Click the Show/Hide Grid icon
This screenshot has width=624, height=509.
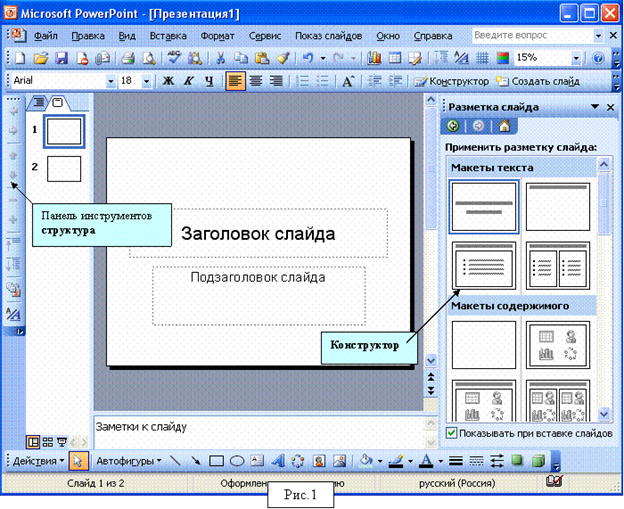[x=482, y=59]
